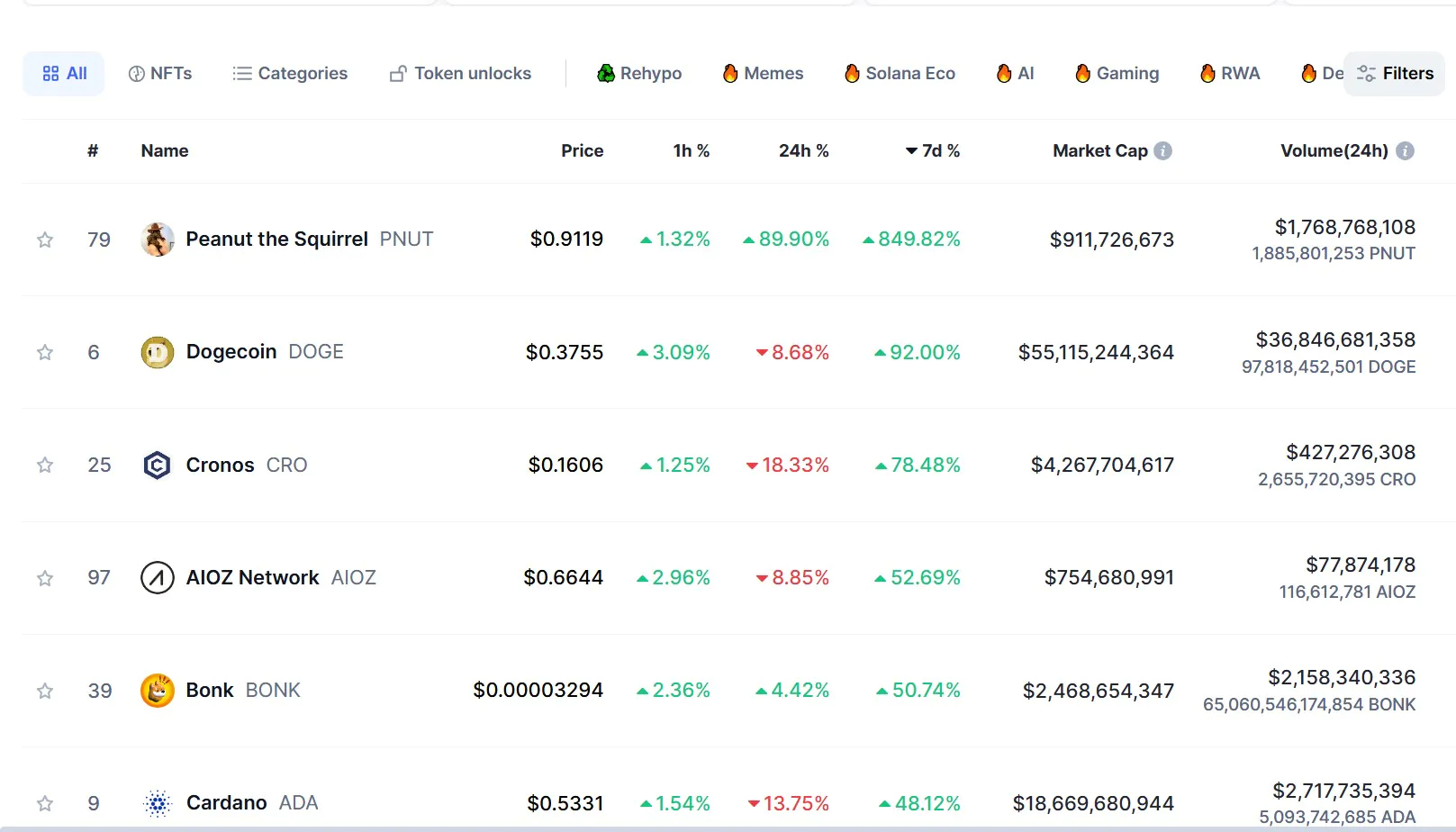Click Cronos volume $427,276,308
This screenshot has height=832, width=1456.
1352,453
